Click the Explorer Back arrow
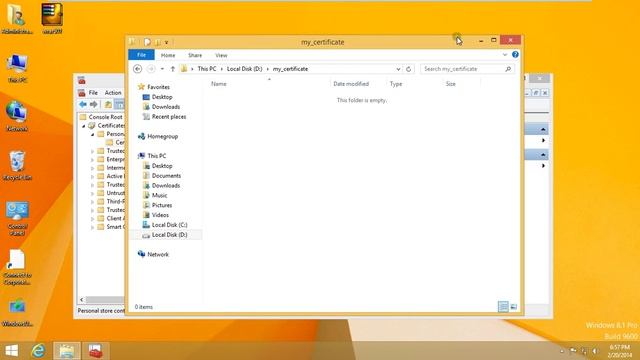 (x=138, y=69)
